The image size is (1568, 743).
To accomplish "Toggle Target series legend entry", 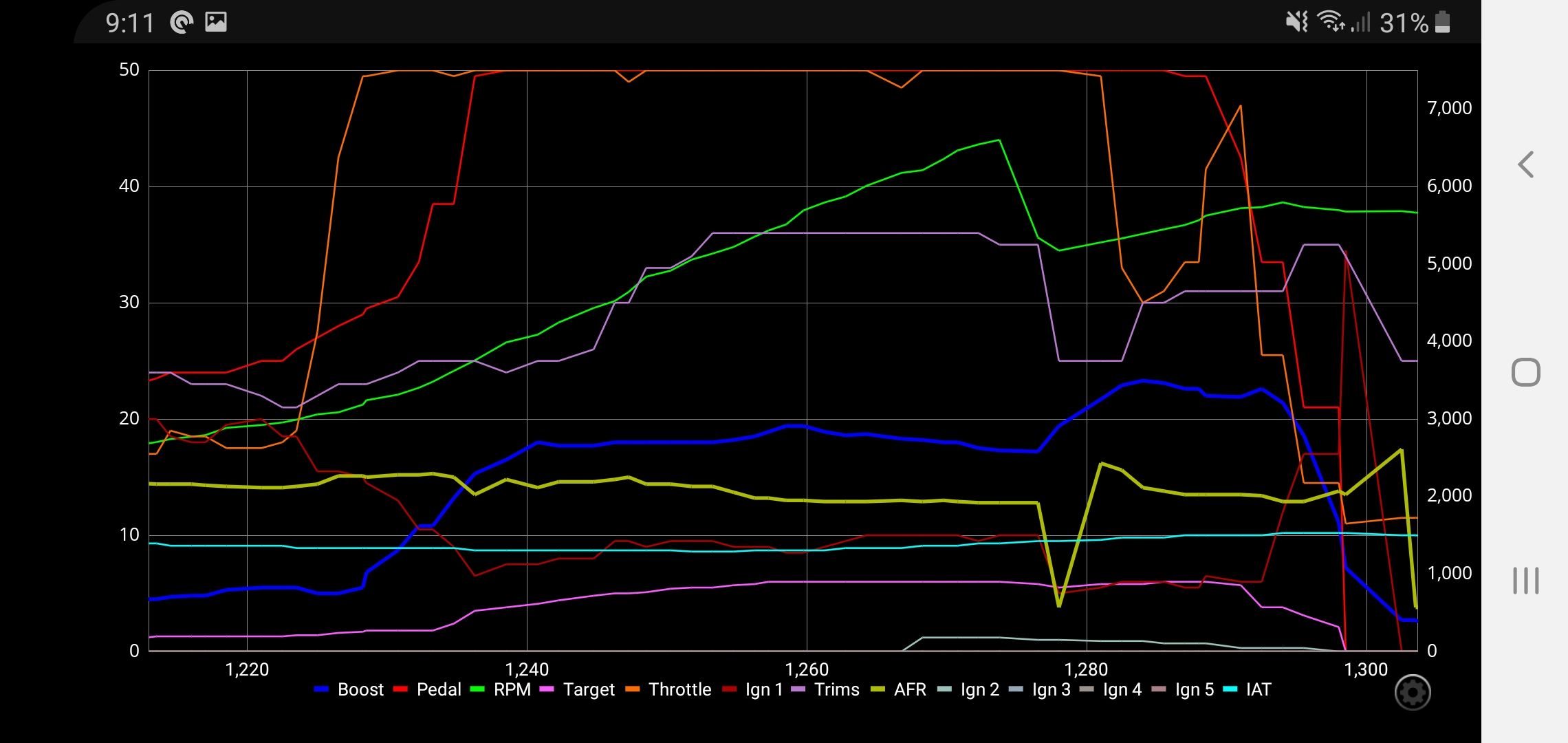I will tap(588, 689).
